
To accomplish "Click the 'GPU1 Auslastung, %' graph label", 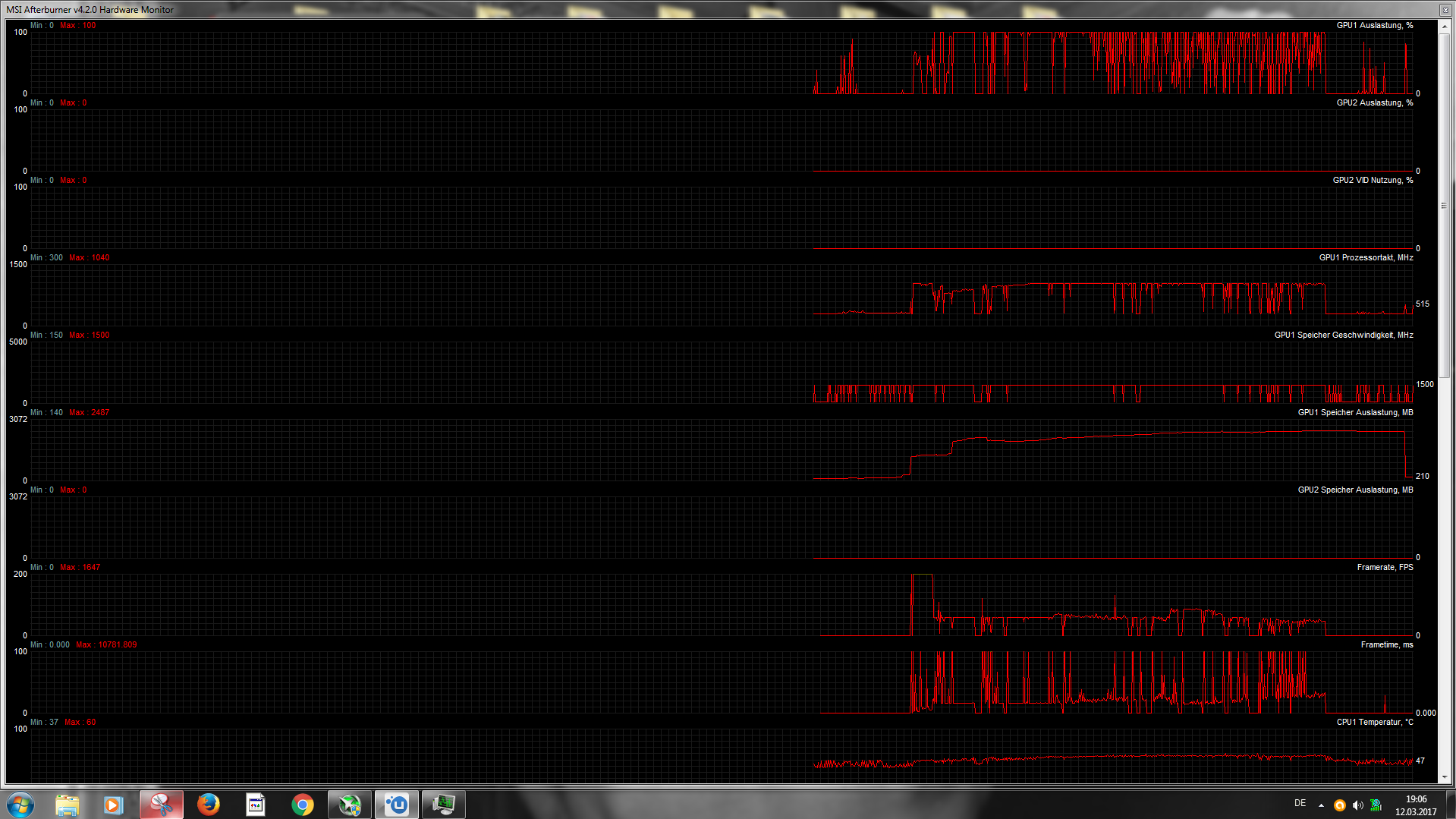I will click(x=1374, y=26).
